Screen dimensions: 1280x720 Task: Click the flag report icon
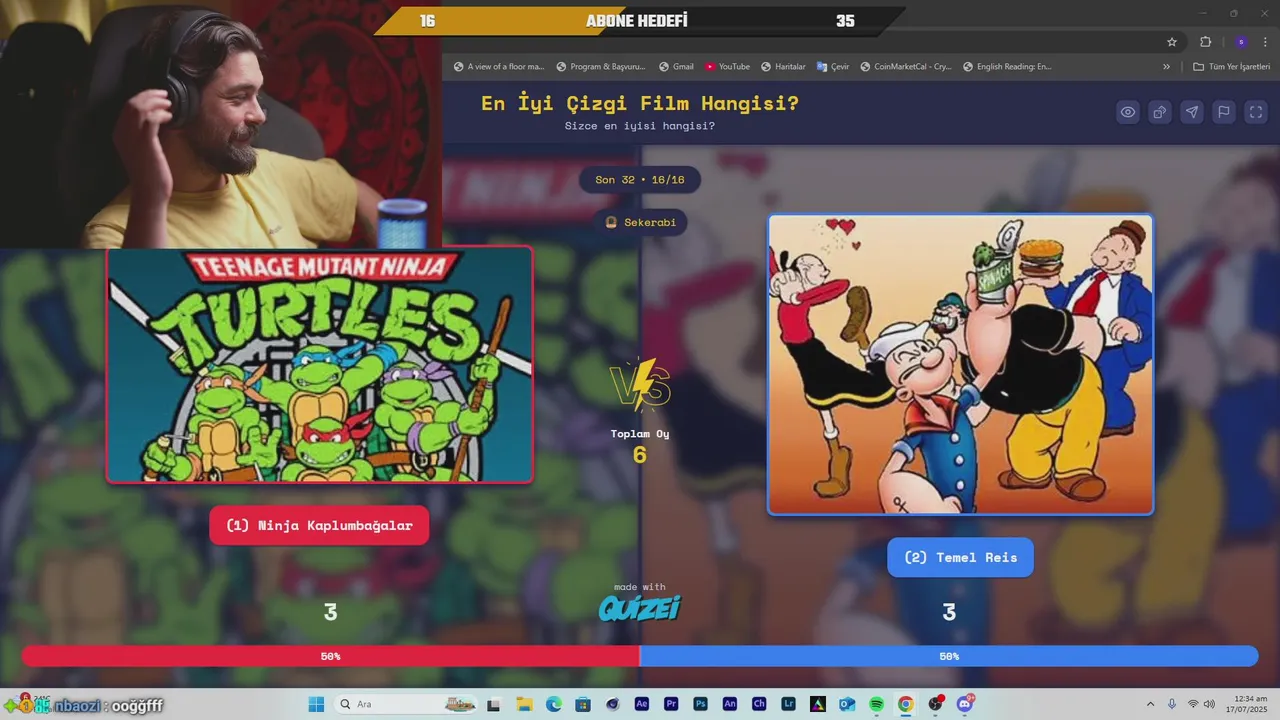pyautogui.click(x=1224, y=112)
